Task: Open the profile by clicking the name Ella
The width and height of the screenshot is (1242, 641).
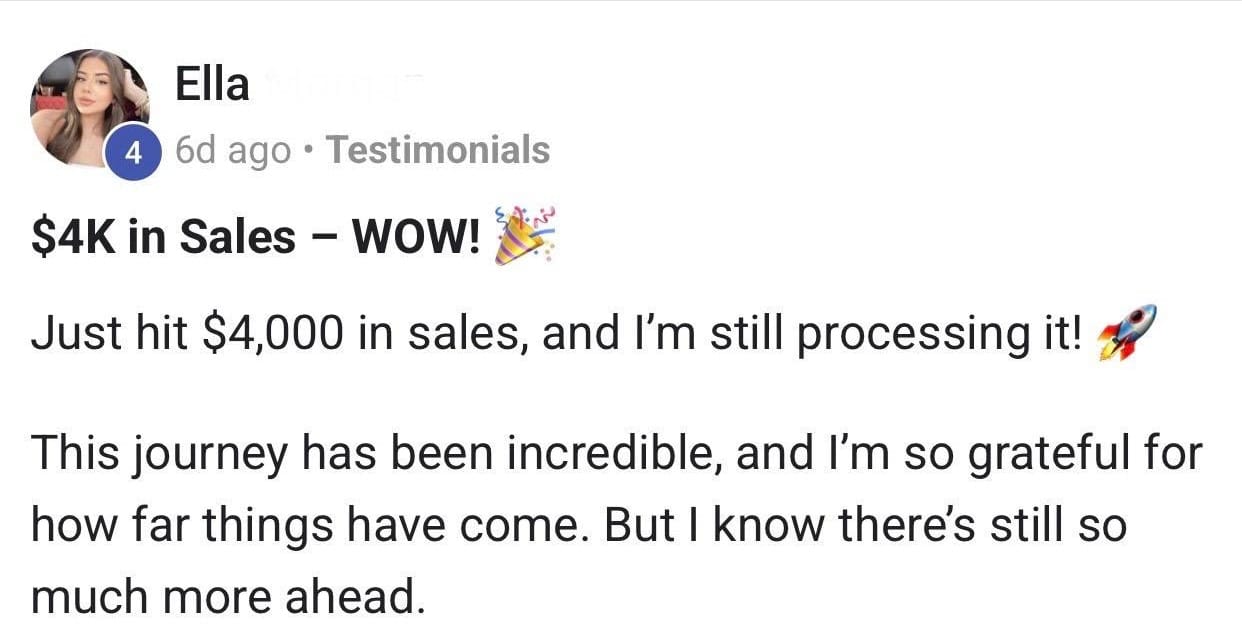Action: 211,85
